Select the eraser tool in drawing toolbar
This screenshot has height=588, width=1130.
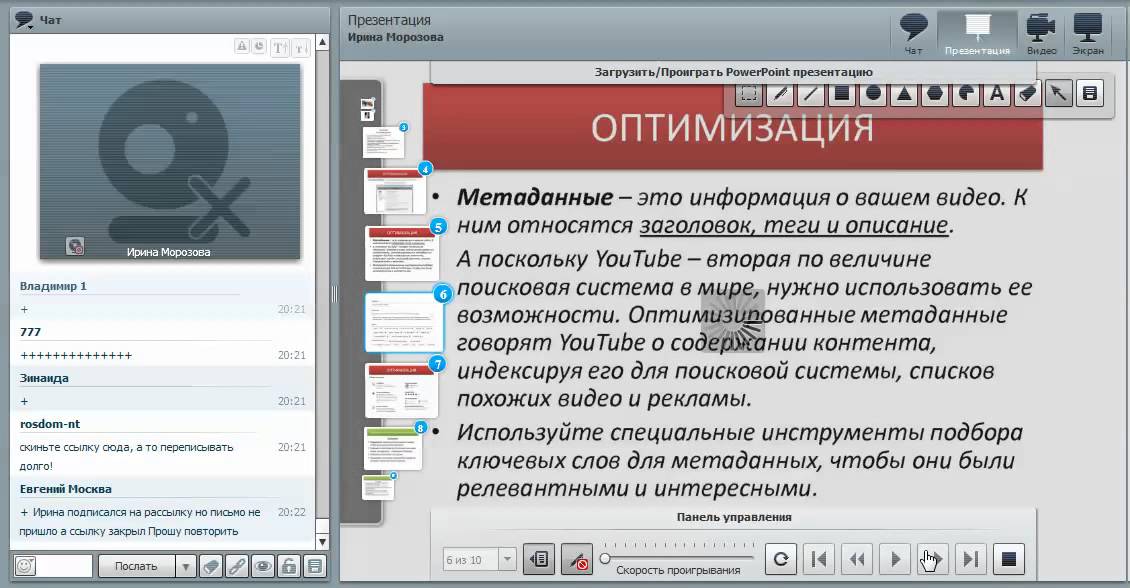pyautogui.click(x=1028, y=94)
